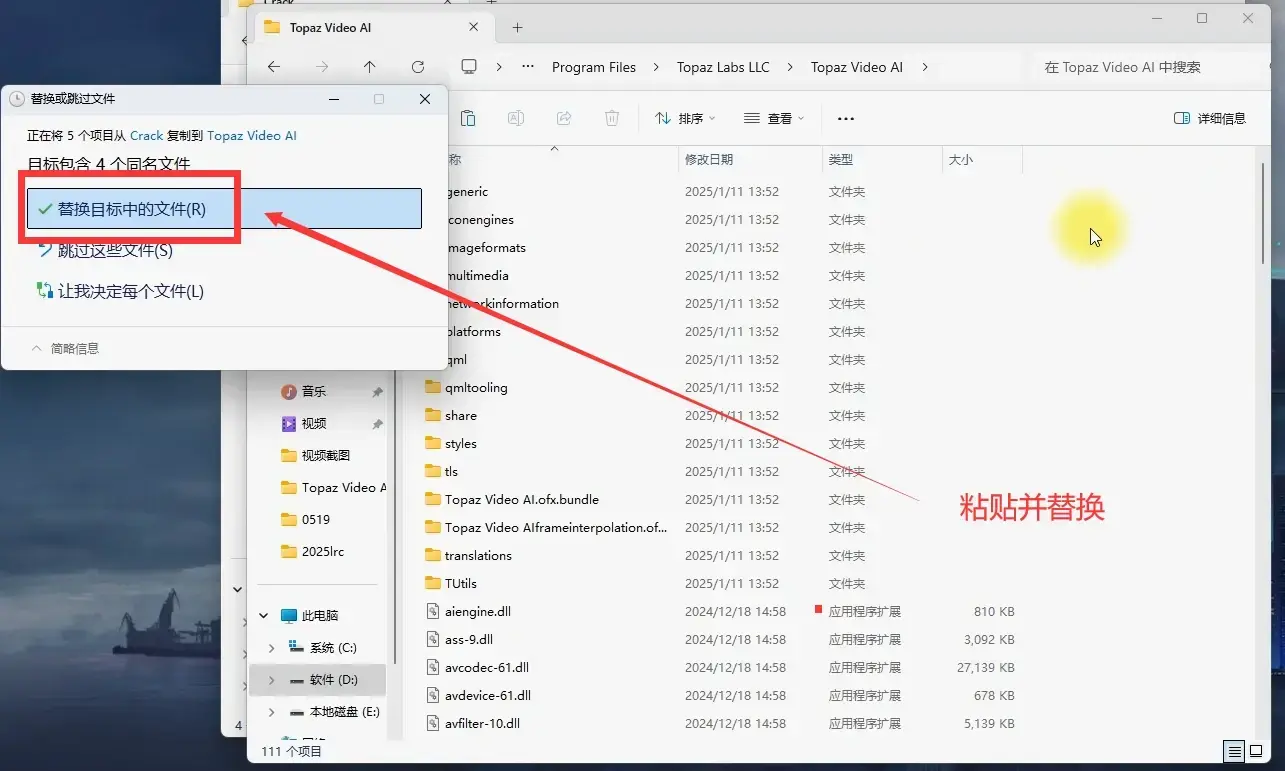This screenshot has height=771, width=1285.
Task: Sort by 修改日期 column header
Action: point(748,159)
